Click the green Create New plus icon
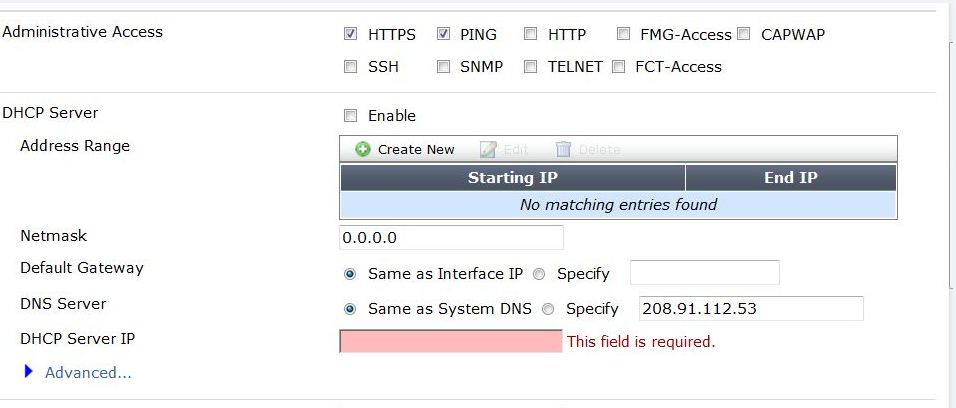The width and height of the screenshot is (956, 408). 363,149
